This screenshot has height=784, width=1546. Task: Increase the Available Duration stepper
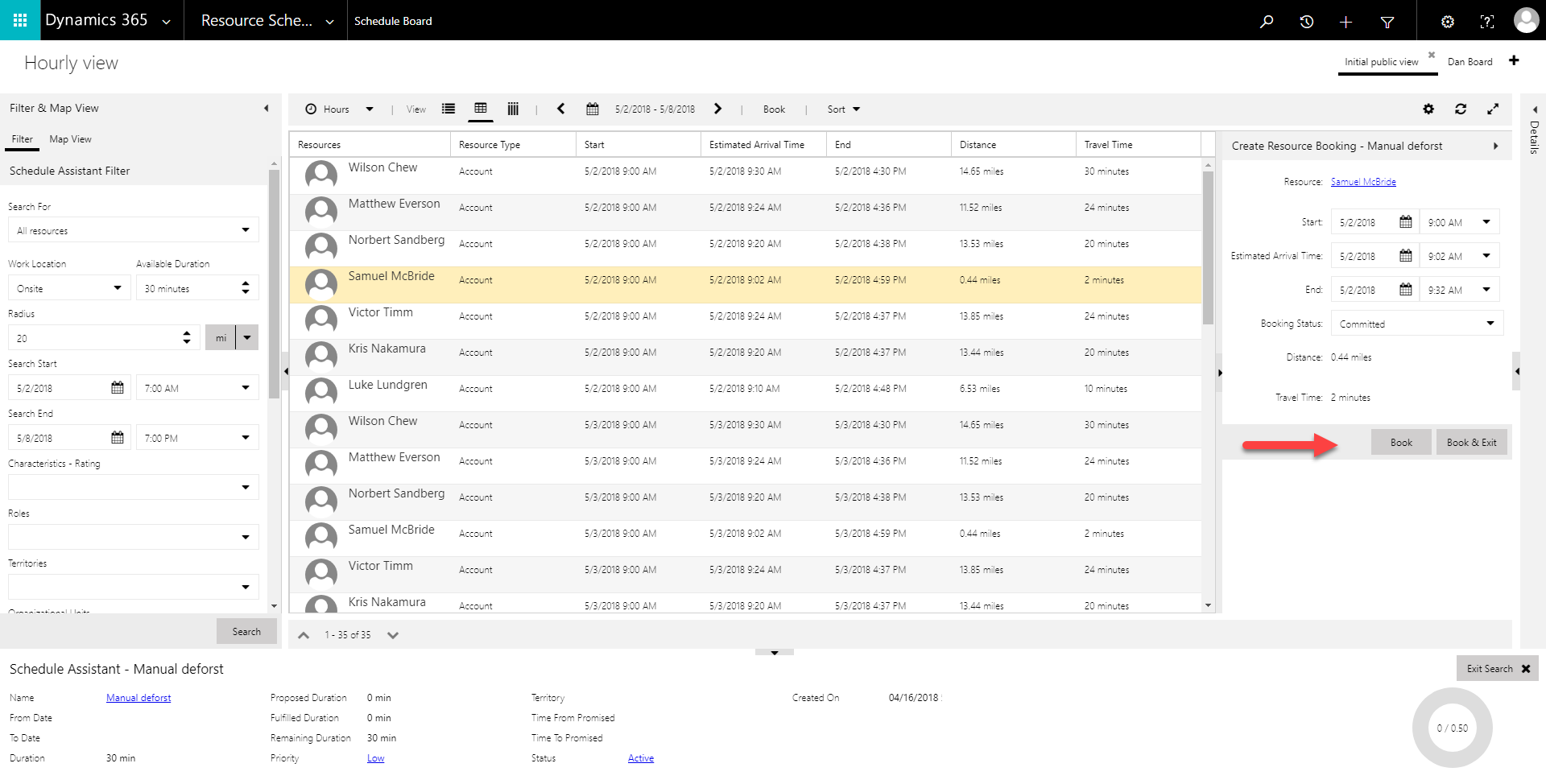(x=246, y=283)
